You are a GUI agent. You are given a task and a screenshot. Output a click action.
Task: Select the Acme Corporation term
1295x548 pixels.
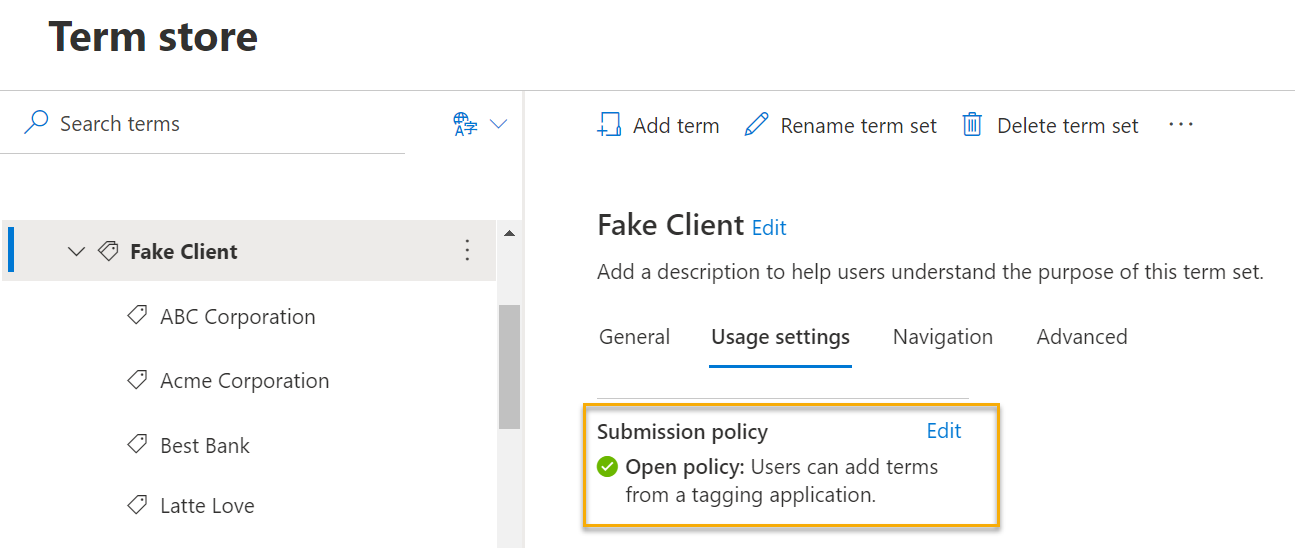click(244, 381)
